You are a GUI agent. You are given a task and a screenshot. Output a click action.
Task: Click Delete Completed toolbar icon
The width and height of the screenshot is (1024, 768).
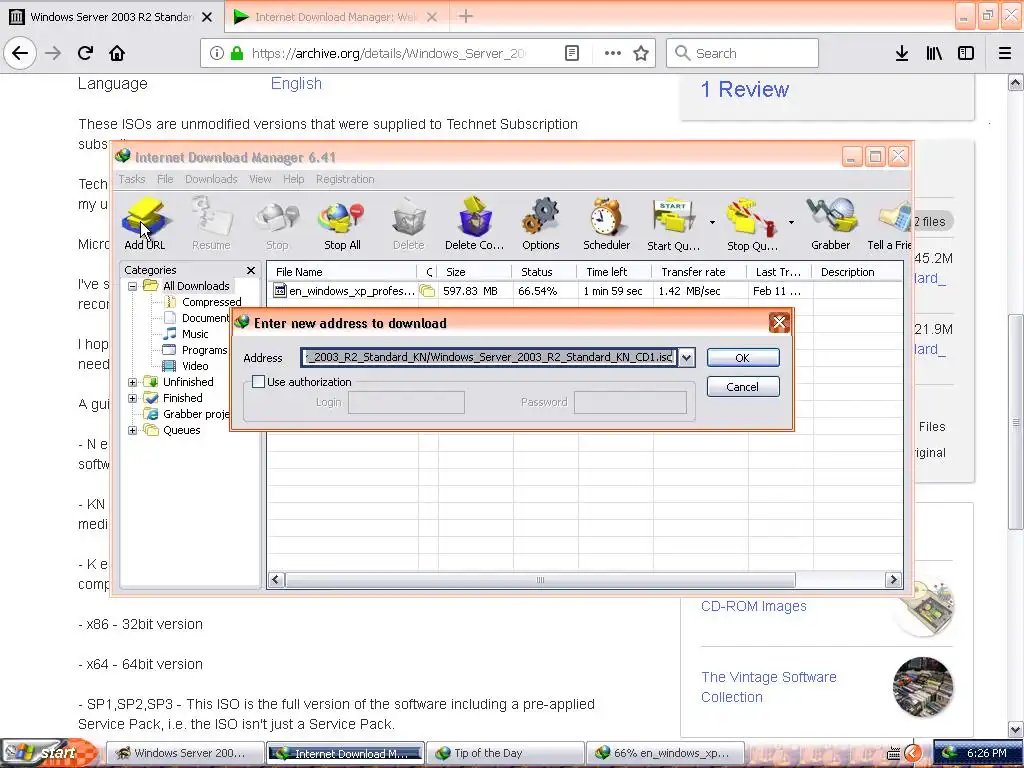[475, 224]
